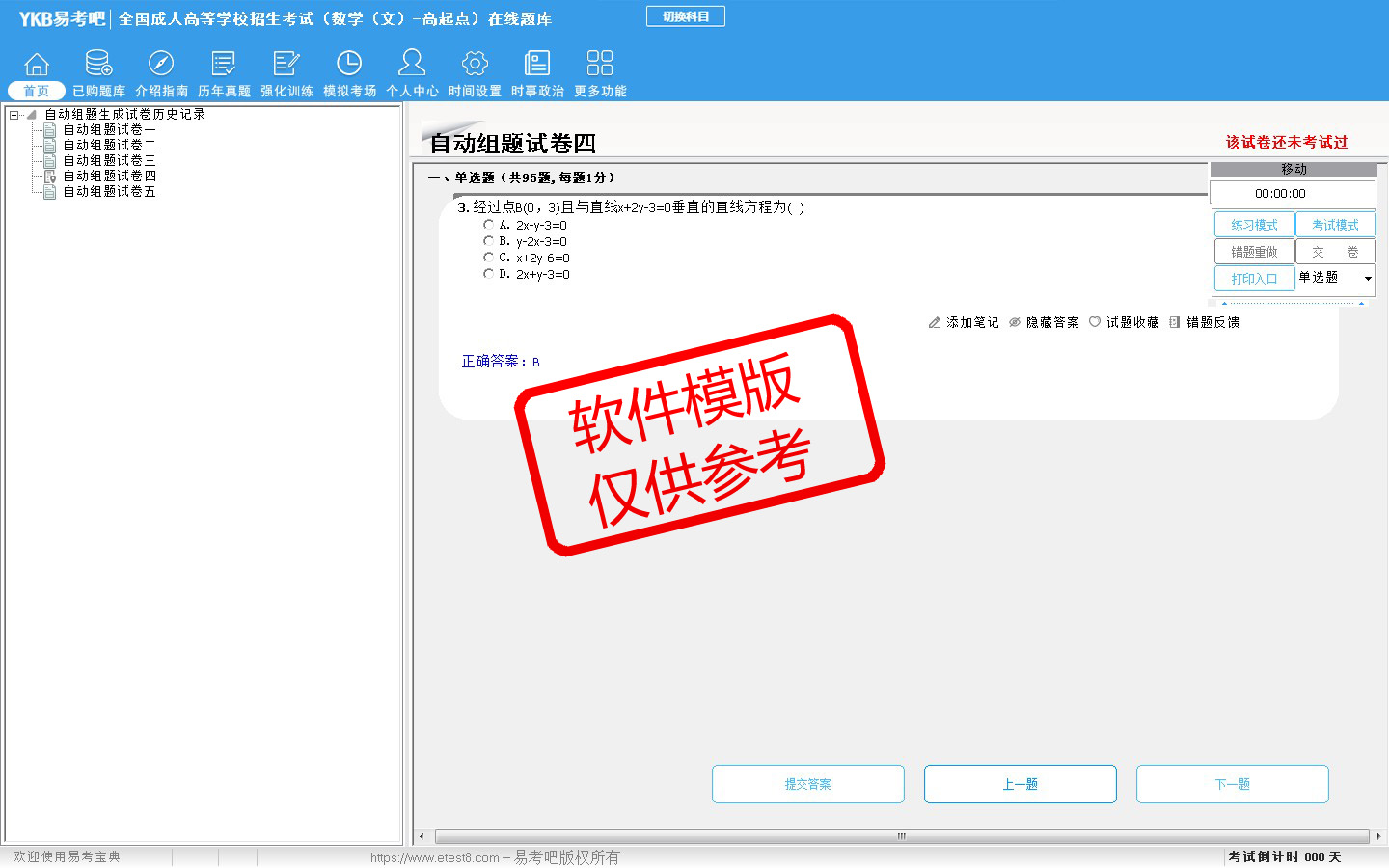Viewport: 1389px width, 868px height.
Task: Collapse the 自动组题生成试卷历史记录 tree root
Action: click(x=14, y=115)
